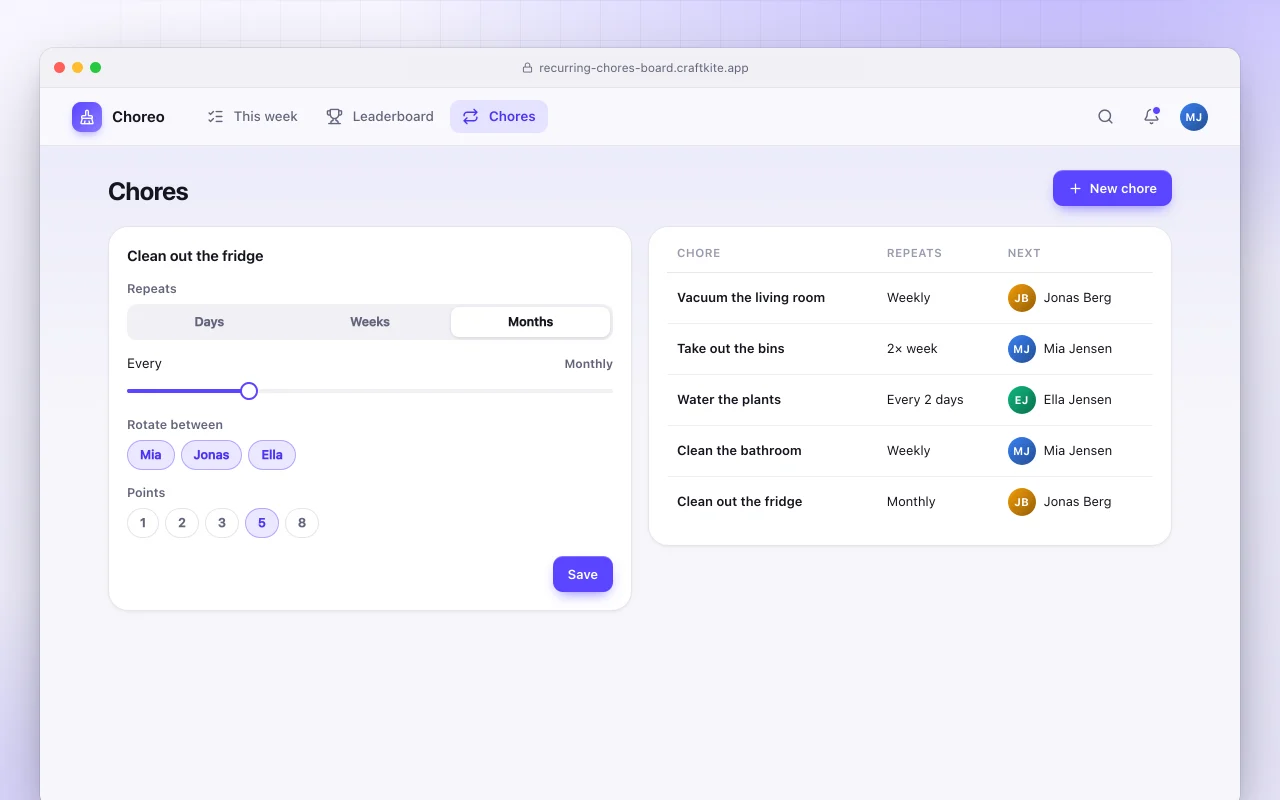Open notifications bell icon
1280x800 pixels.
tap(1151, 117)
